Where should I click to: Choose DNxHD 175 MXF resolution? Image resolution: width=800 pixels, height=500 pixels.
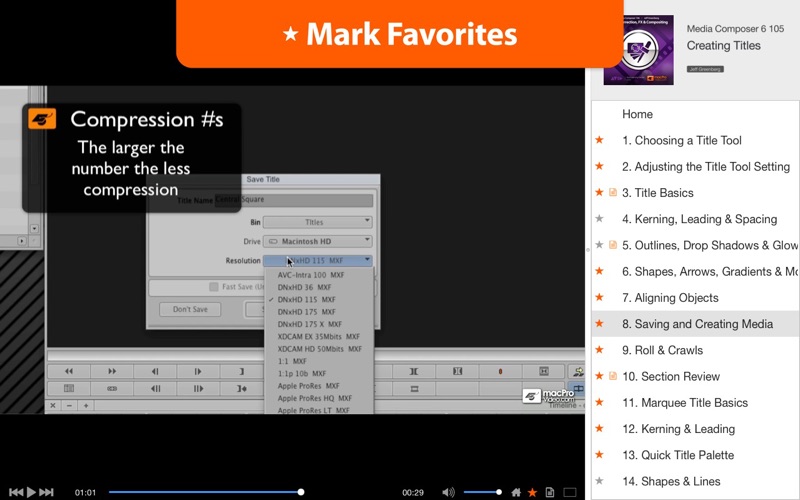coord(319,312)
